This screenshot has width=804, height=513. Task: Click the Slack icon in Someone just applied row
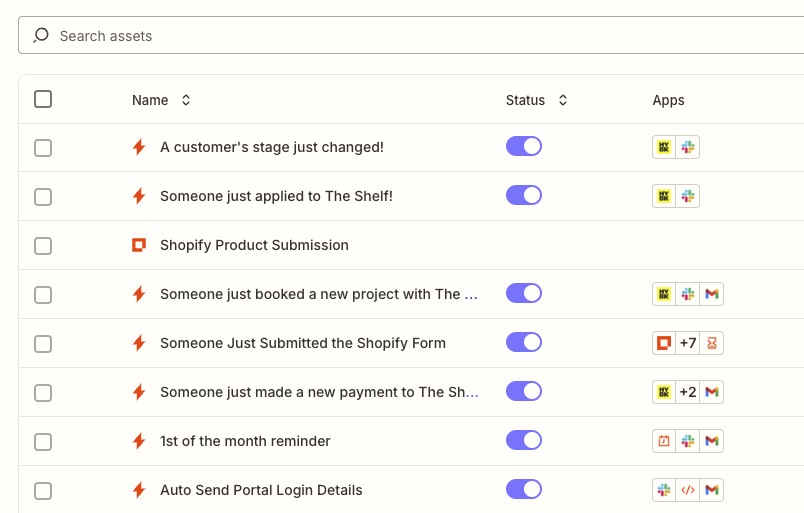click(x=688, y=196)
